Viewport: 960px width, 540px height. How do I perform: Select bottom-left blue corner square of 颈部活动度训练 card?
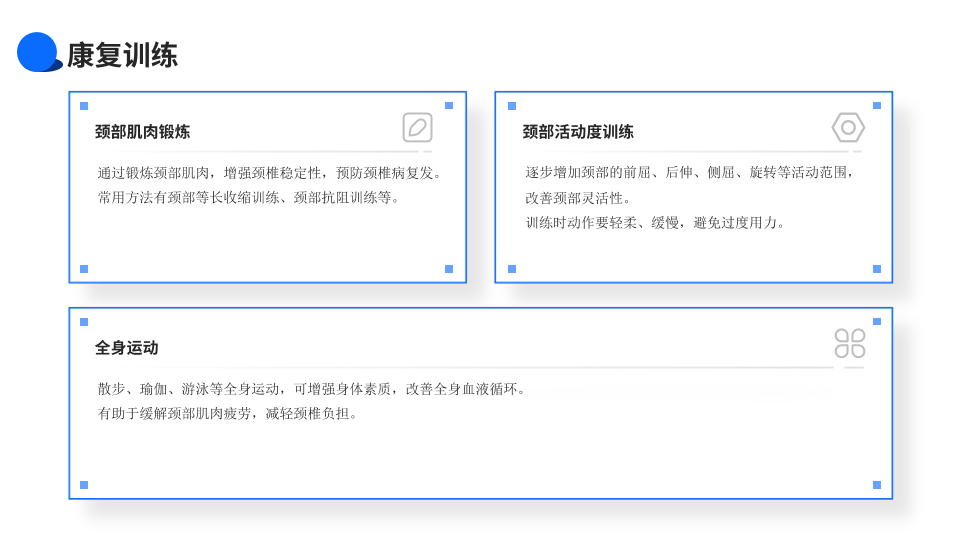pos(512,269)
